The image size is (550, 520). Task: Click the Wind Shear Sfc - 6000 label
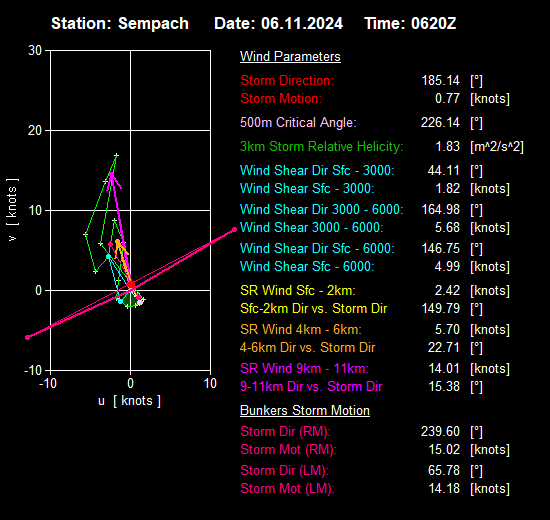[x=307, y=266]
